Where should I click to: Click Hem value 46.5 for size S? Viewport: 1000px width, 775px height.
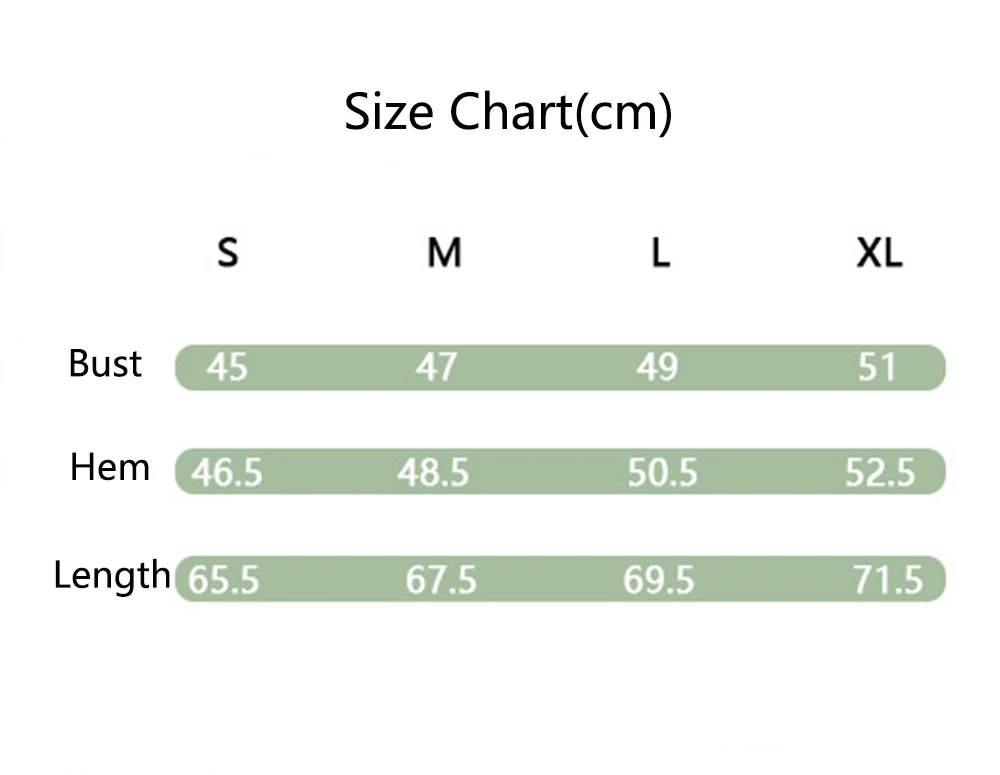tap(227, 472)
